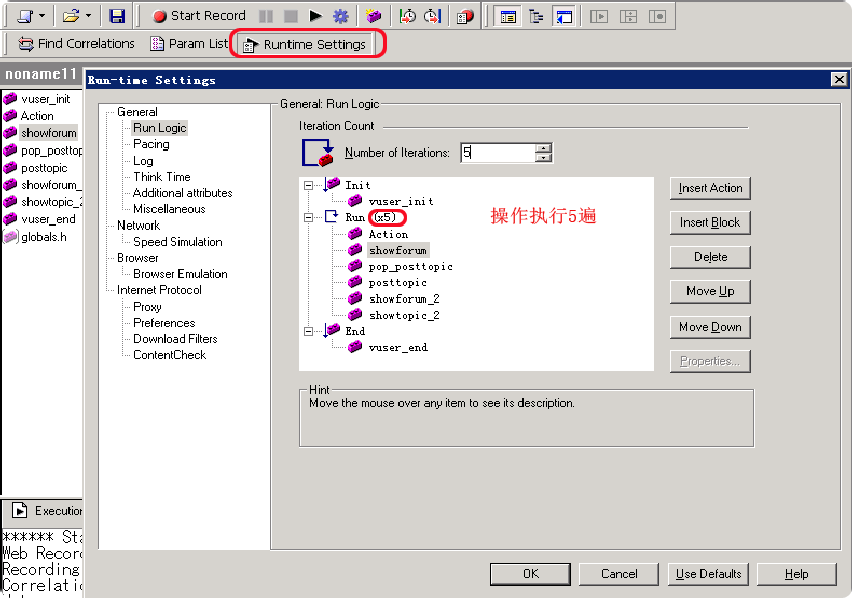
Task: Click the Start Record button
Action: (199, 16)
